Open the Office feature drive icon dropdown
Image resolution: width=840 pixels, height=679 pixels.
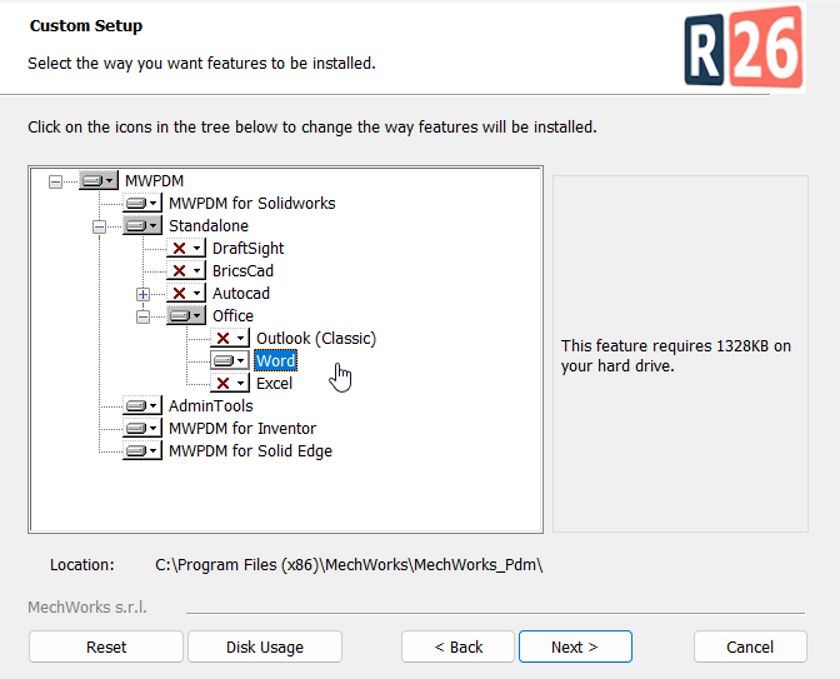click(186, 316)
